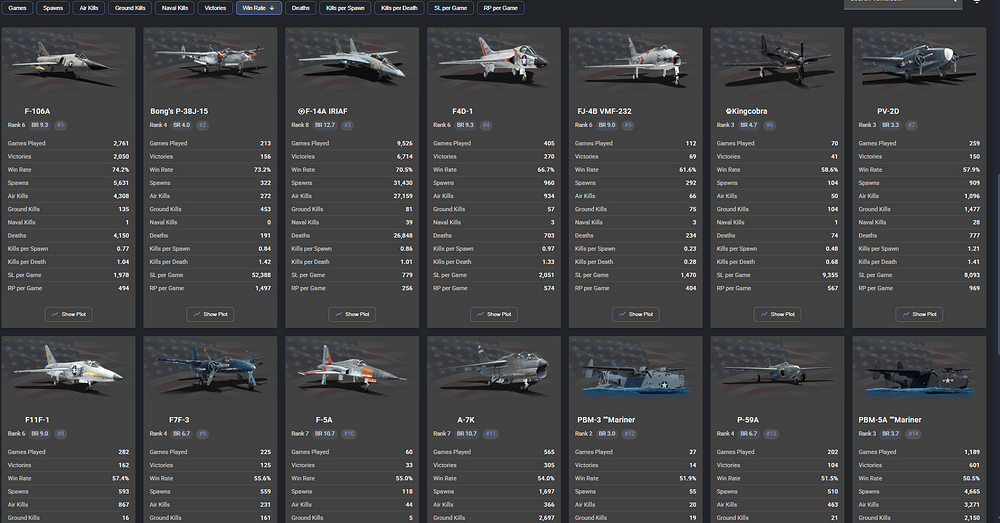Sort by Win Rate descending

(259, 8)
